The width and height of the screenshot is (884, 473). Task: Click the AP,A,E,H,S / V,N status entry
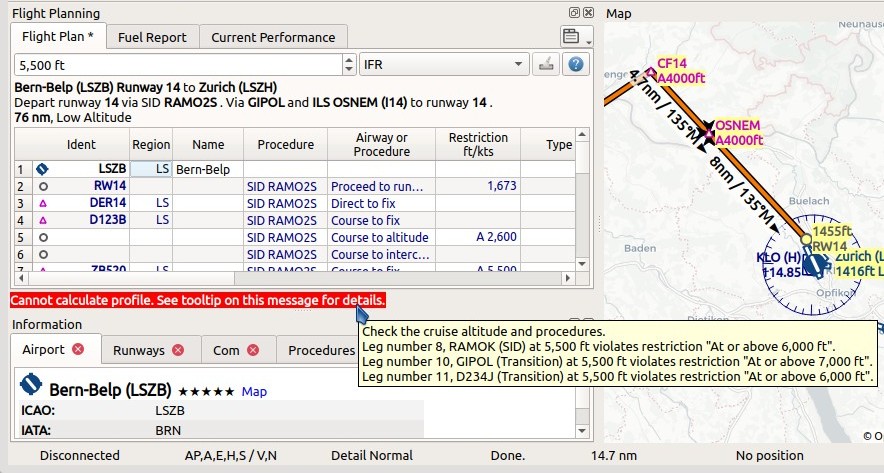[x=231, y=455]
